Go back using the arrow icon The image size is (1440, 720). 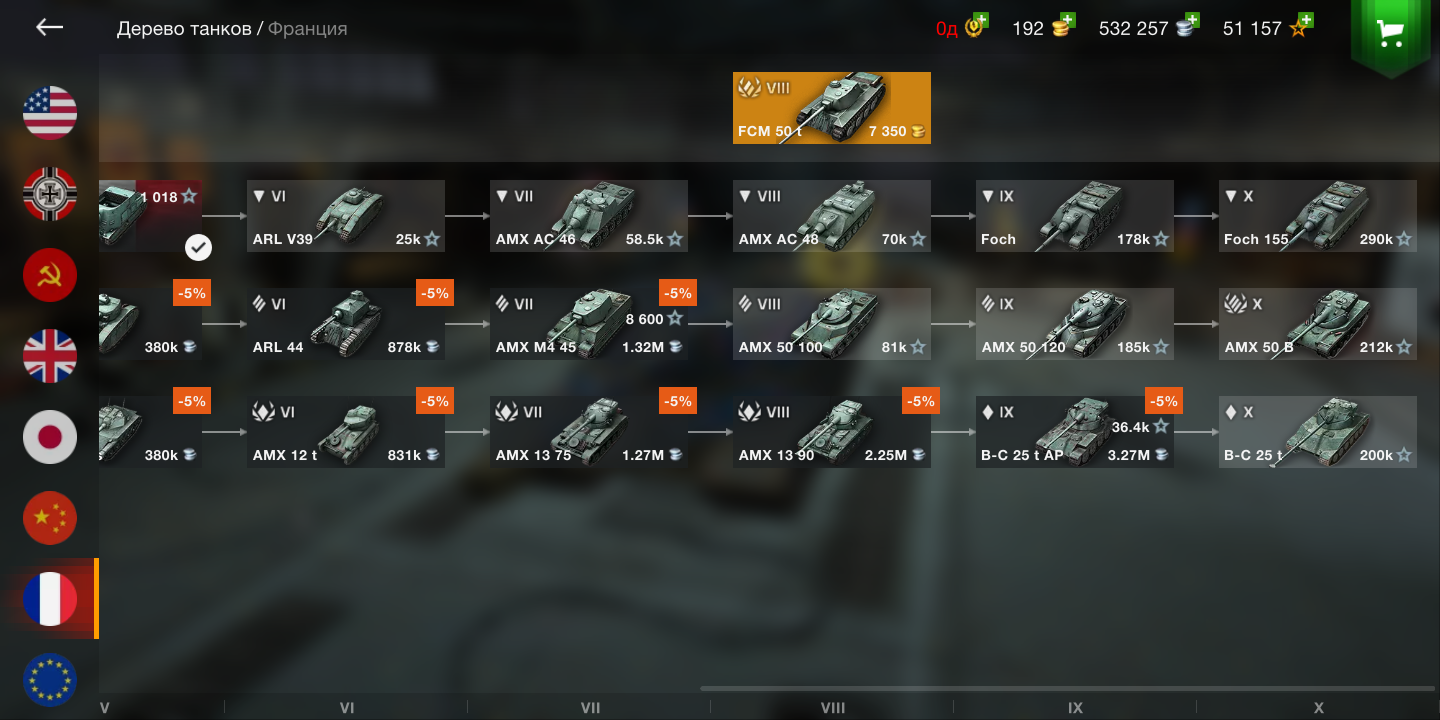(49, 28)
